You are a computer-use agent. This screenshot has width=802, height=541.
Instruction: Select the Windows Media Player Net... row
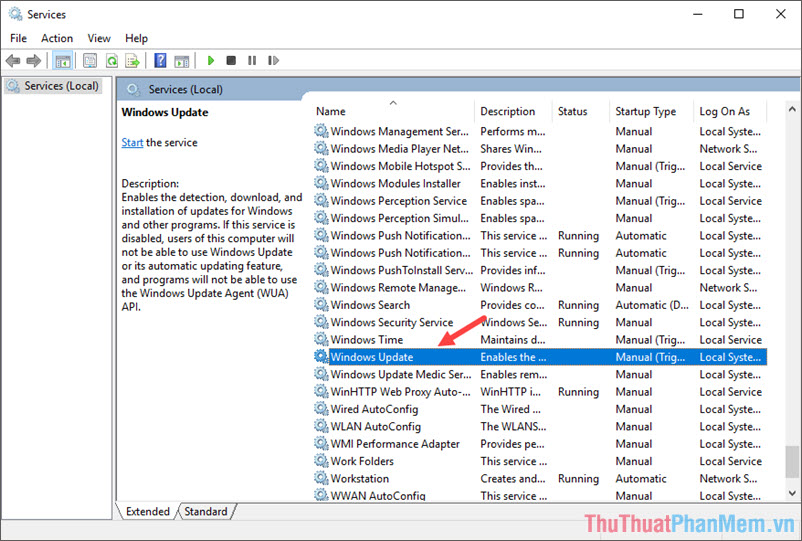pyautogui.click(x=540, y=149)
